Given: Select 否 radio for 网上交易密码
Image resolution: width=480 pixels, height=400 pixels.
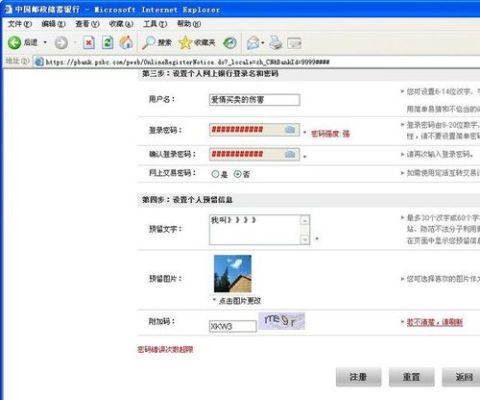Looking at the screenshot, I should [237, 174].
